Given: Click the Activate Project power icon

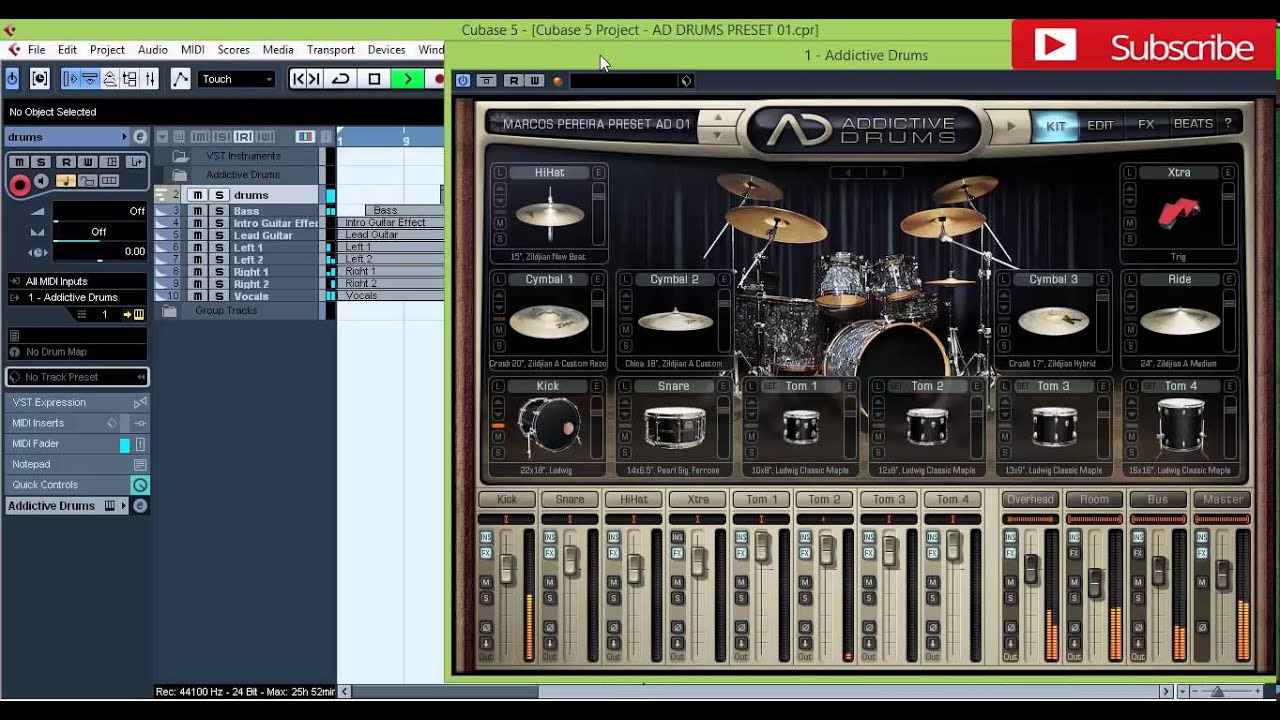Looking at the screenshot, I should [x=12, y=79].
